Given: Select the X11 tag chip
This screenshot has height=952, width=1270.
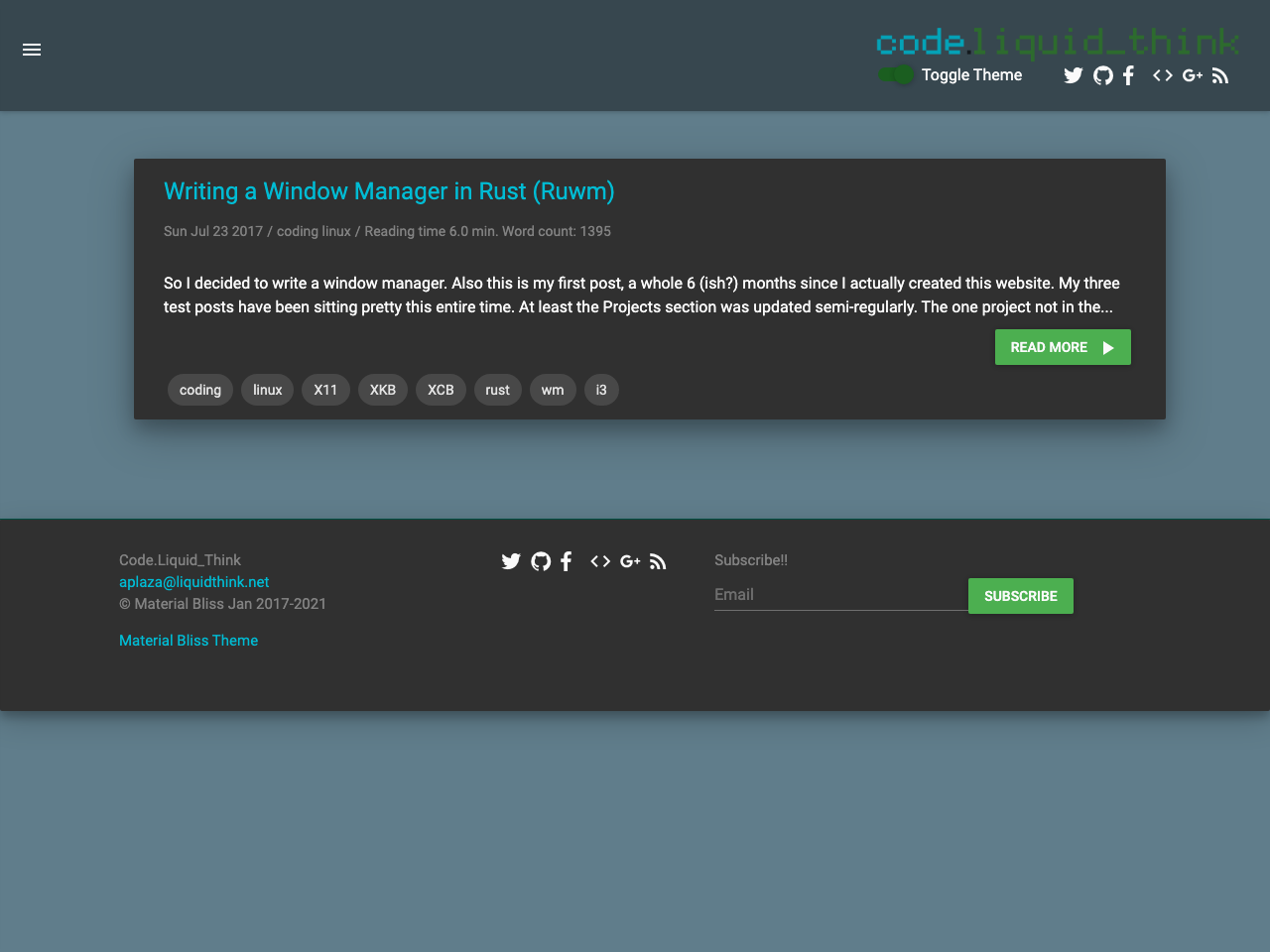Looking at the screenshot, I should 325,390.
